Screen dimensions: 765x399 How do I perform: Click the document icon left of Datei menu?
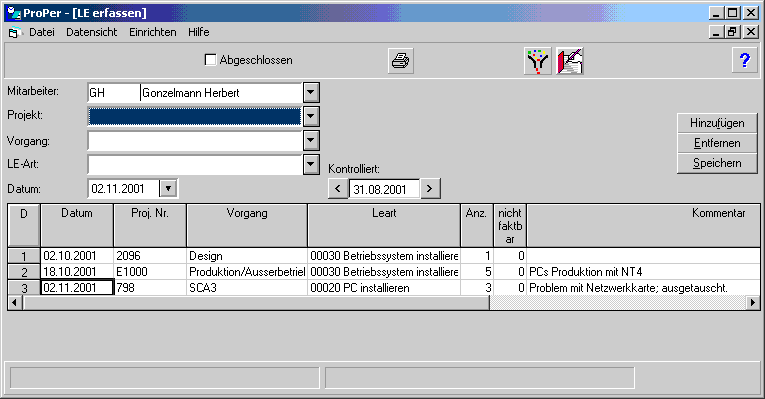(14, 33)
